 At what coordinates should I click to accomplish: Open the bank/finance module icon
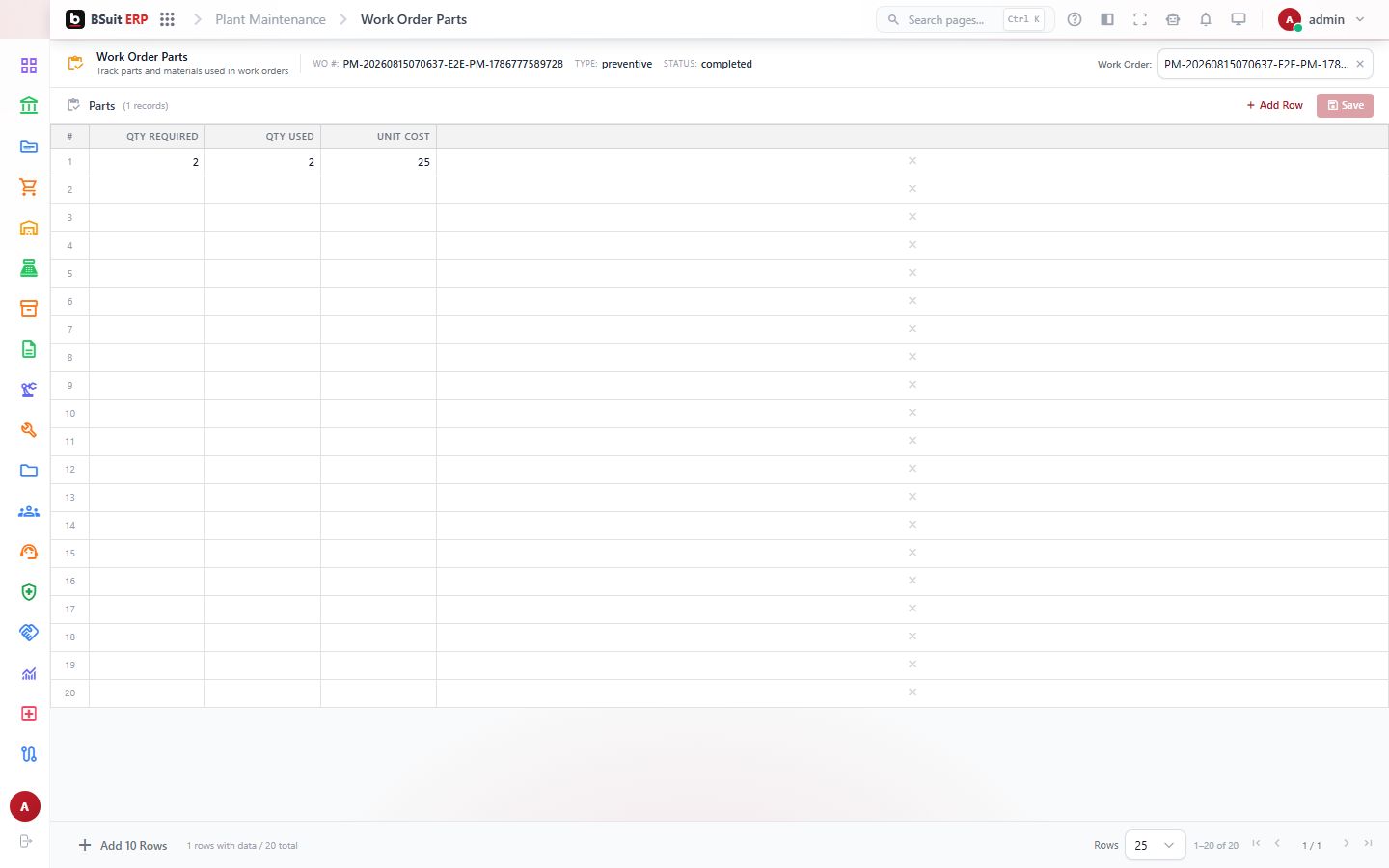click(28, 105)
